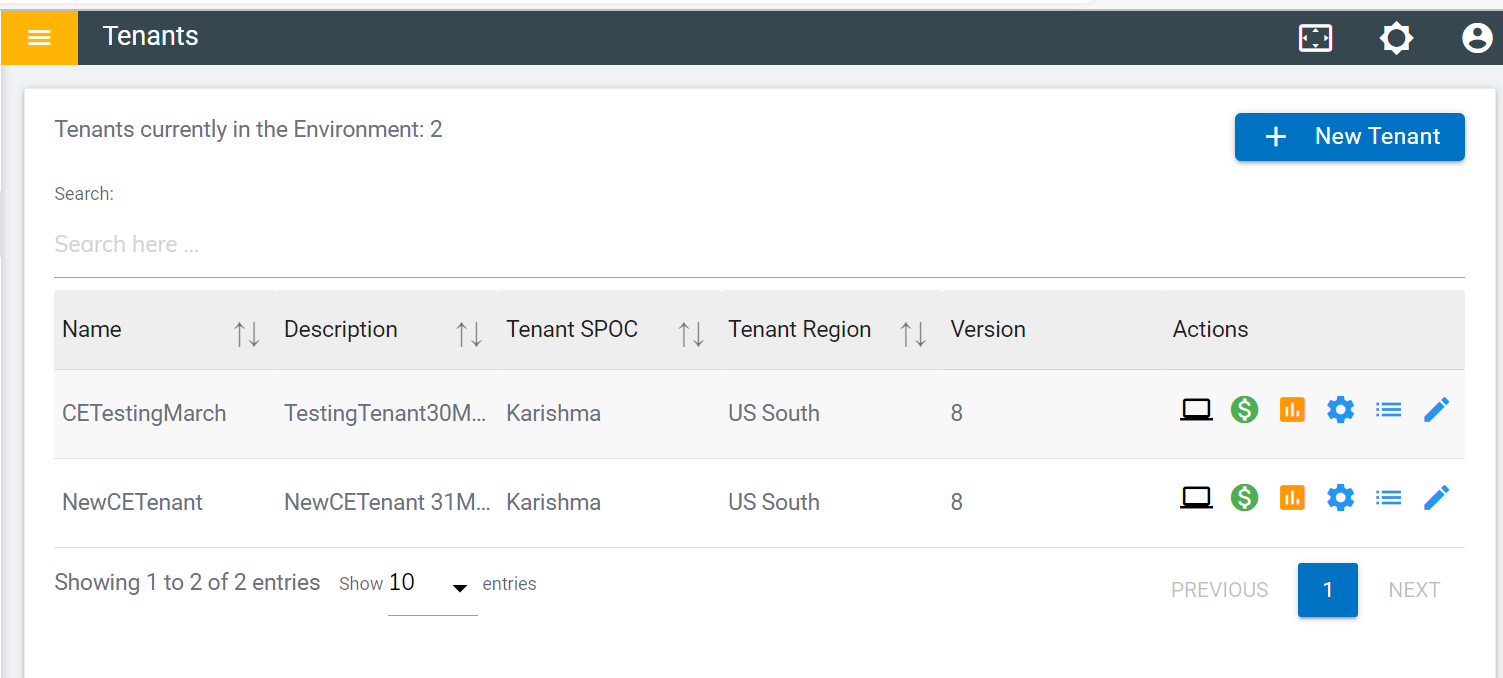The height and width of the screenshot is (678, 1503).
Task: Switch theme using the brightness icon
Action: click(1396, 38)
